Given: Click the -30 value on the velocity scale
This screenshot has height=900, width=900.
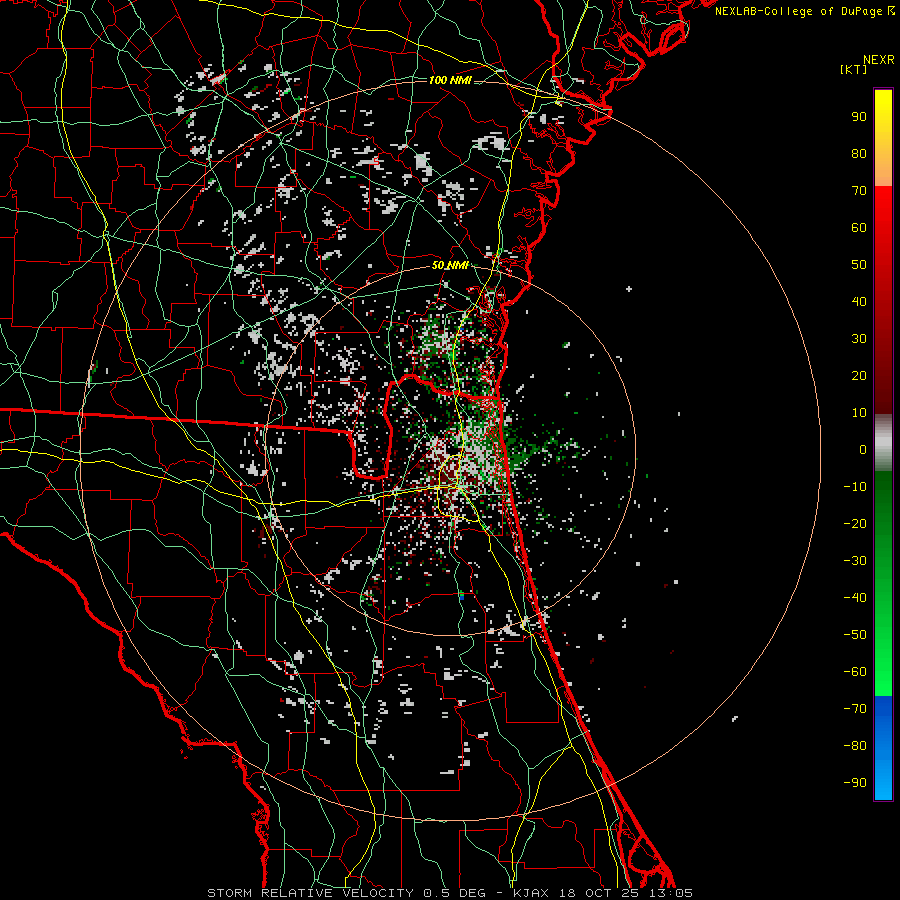Looking at the screenshot, I should pos(855,561).
